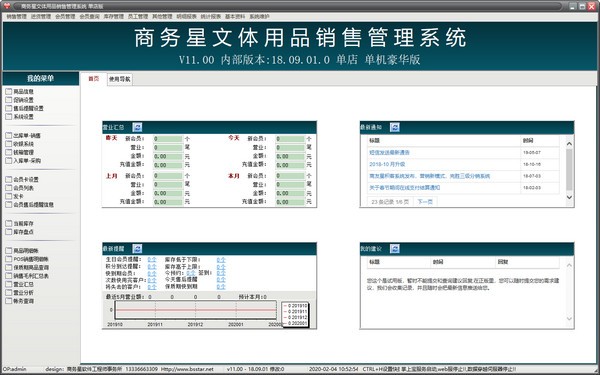The height and width of the screenshot is (375, 600).
Task: Click the 保质期快到期 count link
Action: (x=221, y=286)
